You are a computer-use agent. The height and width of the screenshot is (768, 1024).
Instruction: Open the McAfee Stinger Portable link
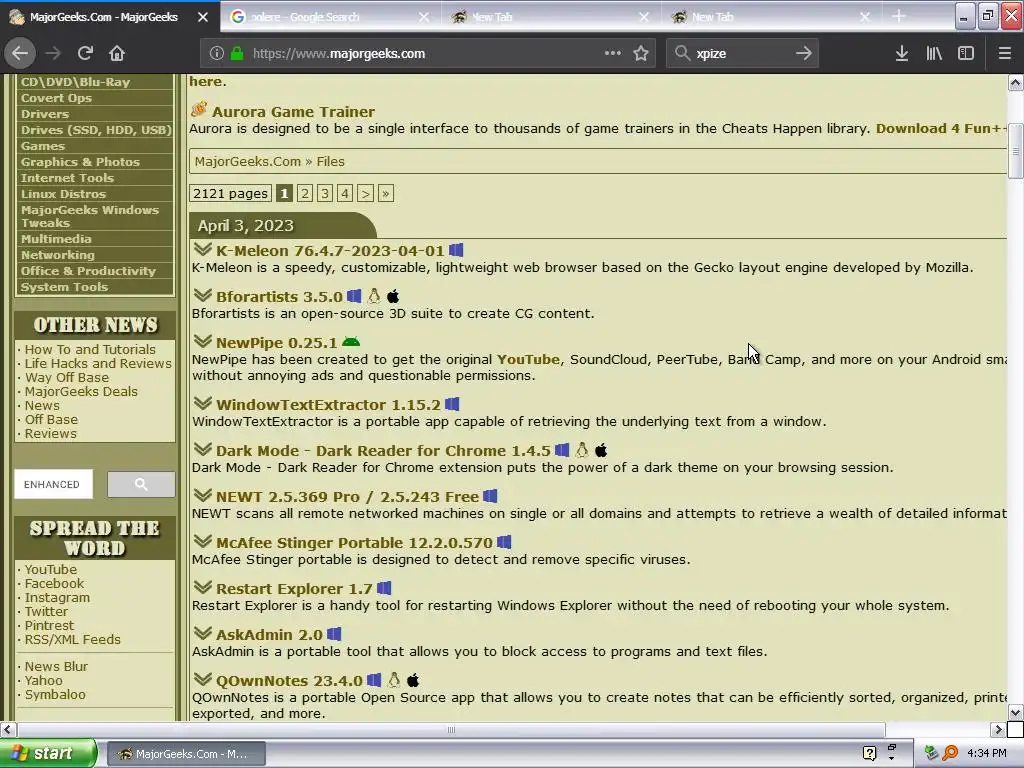coord(354,543)
